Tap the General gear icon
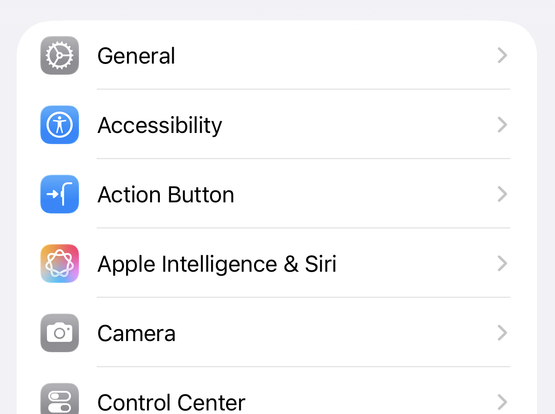Screen dimensions: 555x414 pos(59,56)
